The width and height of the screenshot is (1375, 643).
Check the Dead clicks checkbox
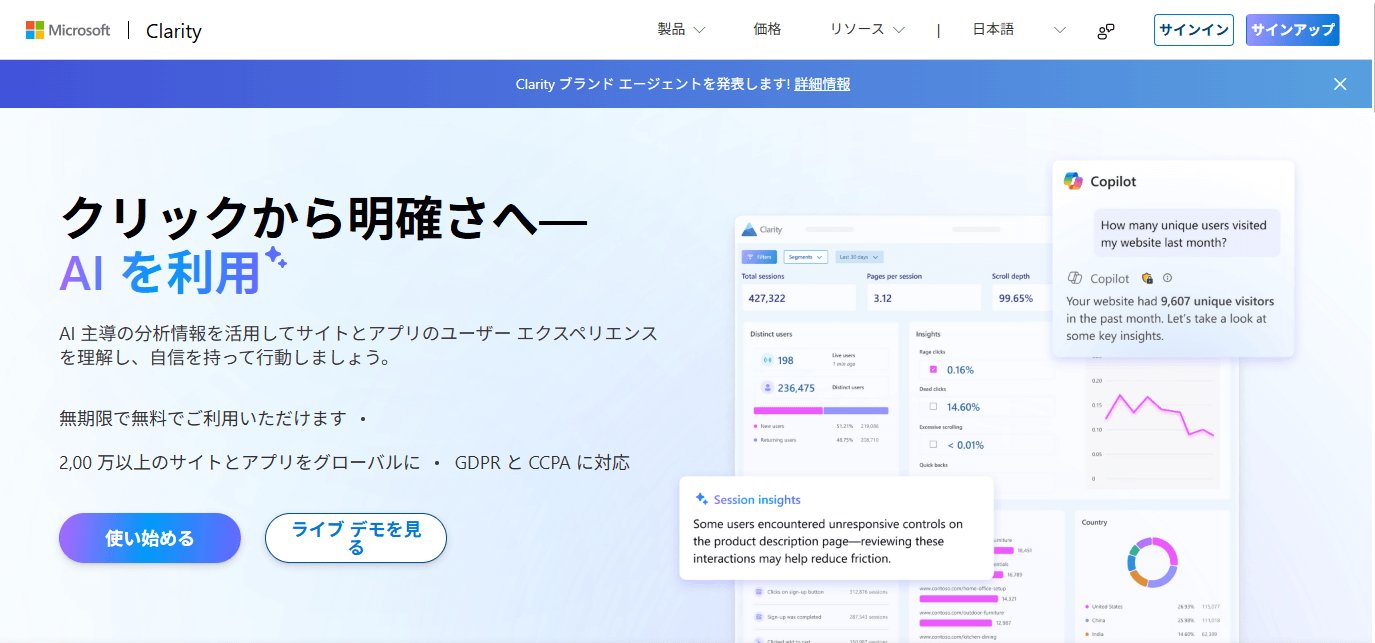tap(934, 407)
